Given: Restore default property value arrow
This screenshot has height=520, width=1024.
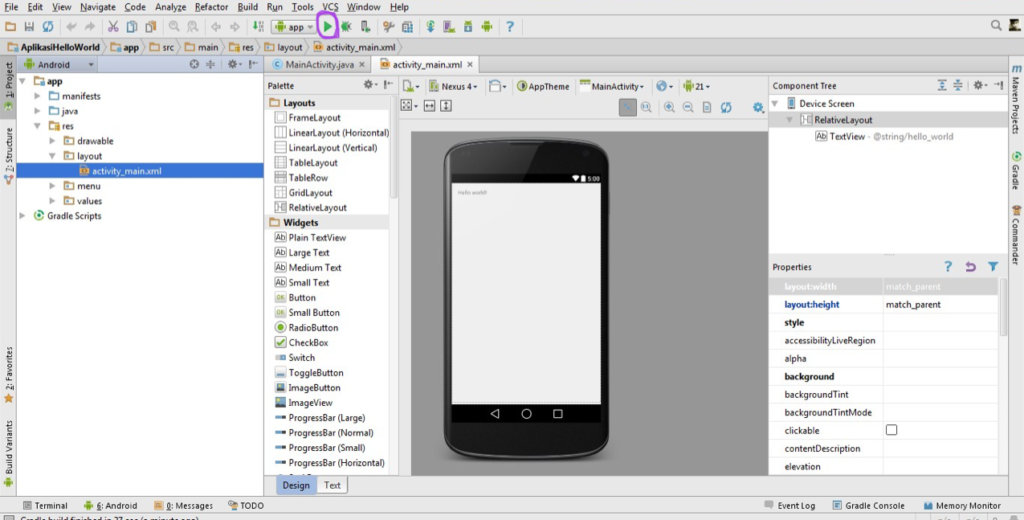Looking at the screenshot, I should 970,267.
